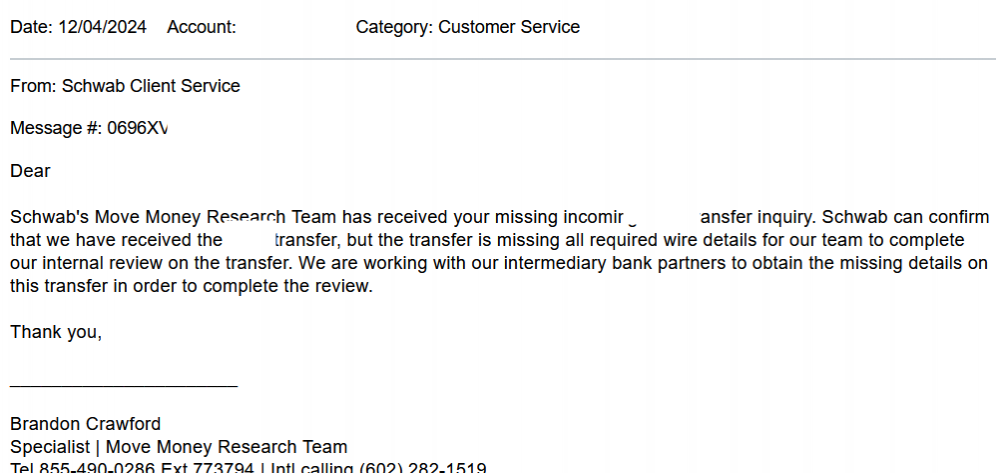This screenshot has height=473, width=1000.
Task: Click the Message # 0696XV line
Action: tap(89, 129)
